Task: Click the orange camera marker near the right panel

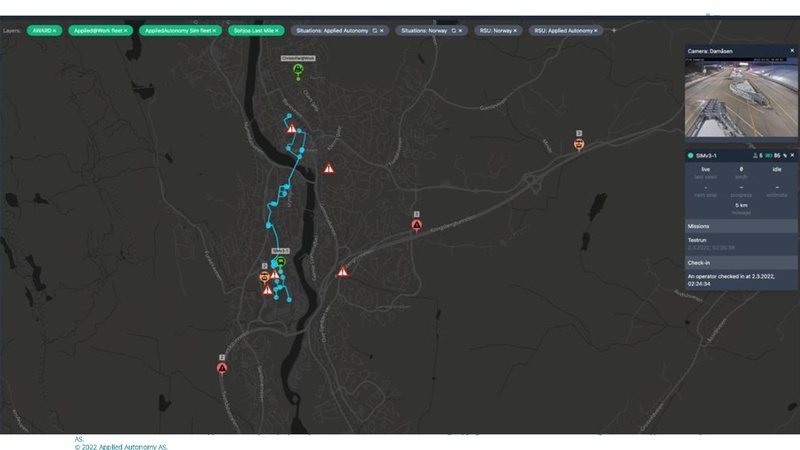Action: [579, 144]
